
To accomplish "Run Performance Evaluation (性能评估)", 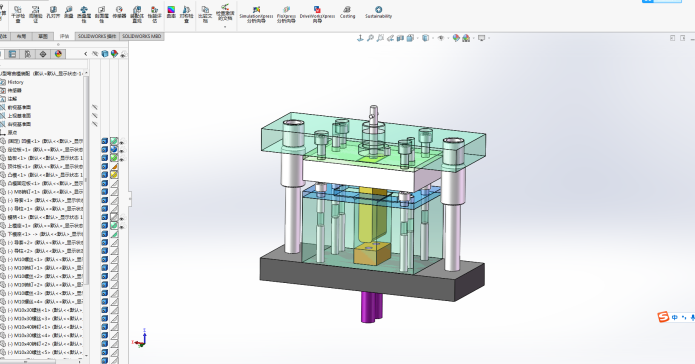I will tap(154, 15).
